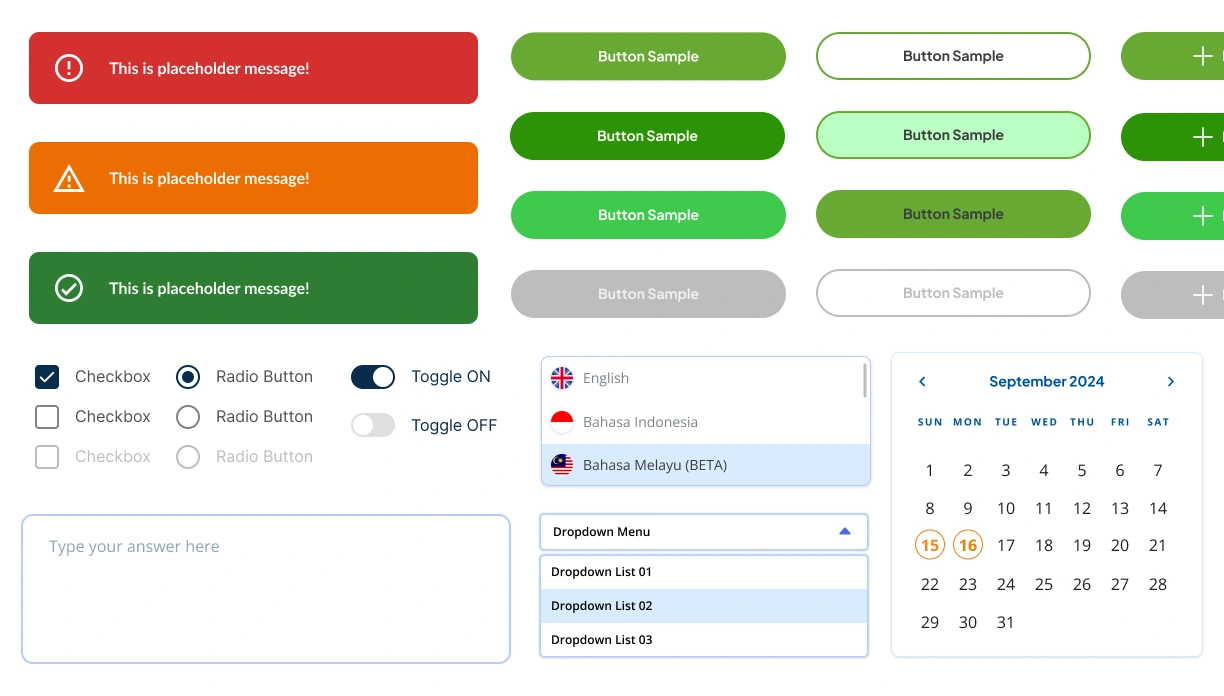Collapse the Dropdown Menu arrow

click(845, 531)
